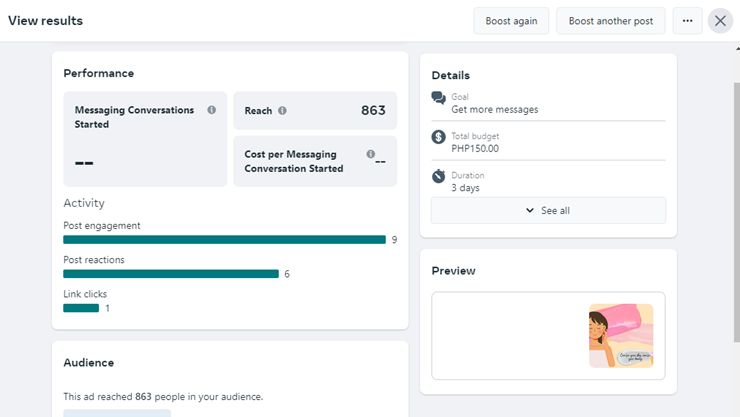Screen dimensions: 740x417
Task: Click the Post reactions bar
Action: coord(170,274)
